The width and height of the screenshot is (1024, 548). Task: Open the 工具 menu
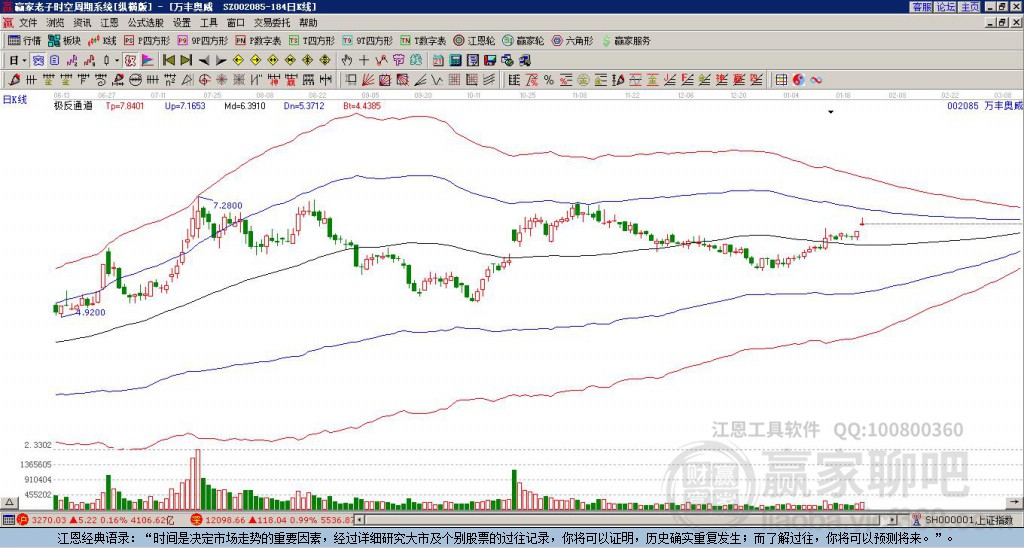click(208, 23)
